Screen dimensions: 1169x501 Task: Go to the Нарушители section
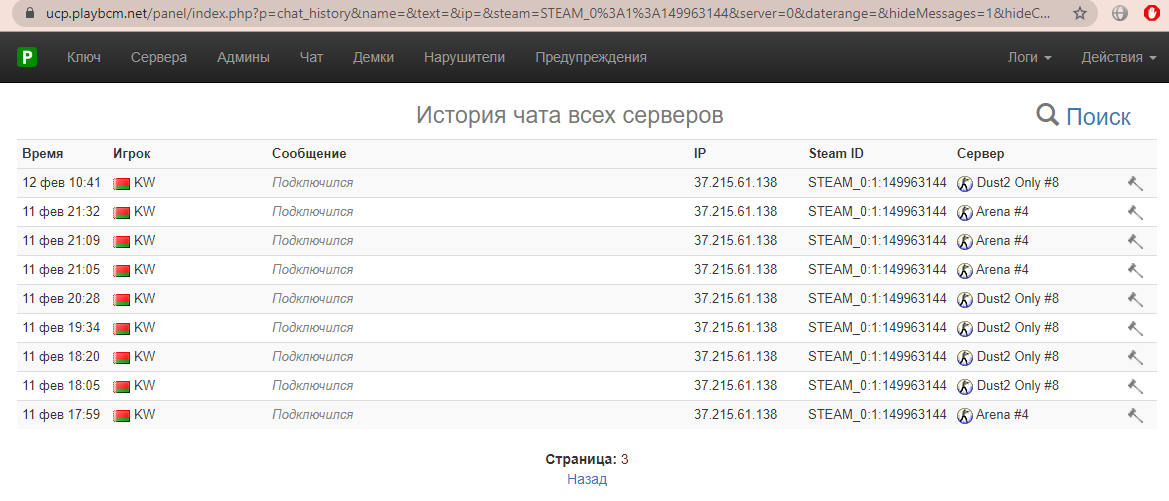464,58
